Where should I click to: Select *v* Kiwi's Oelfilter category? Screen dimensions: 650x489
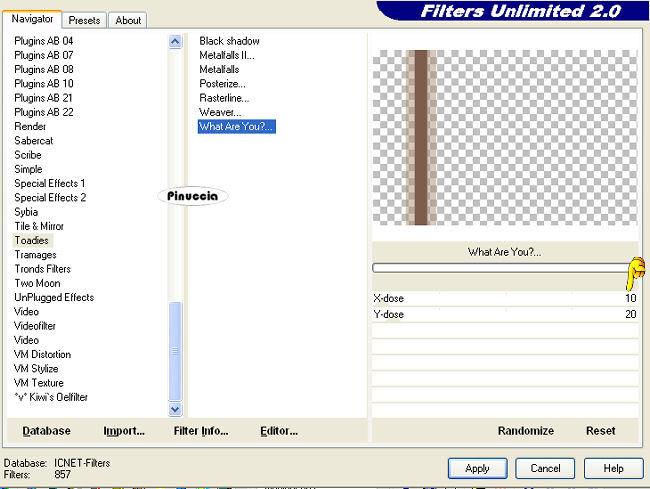(x=51, y=397)
